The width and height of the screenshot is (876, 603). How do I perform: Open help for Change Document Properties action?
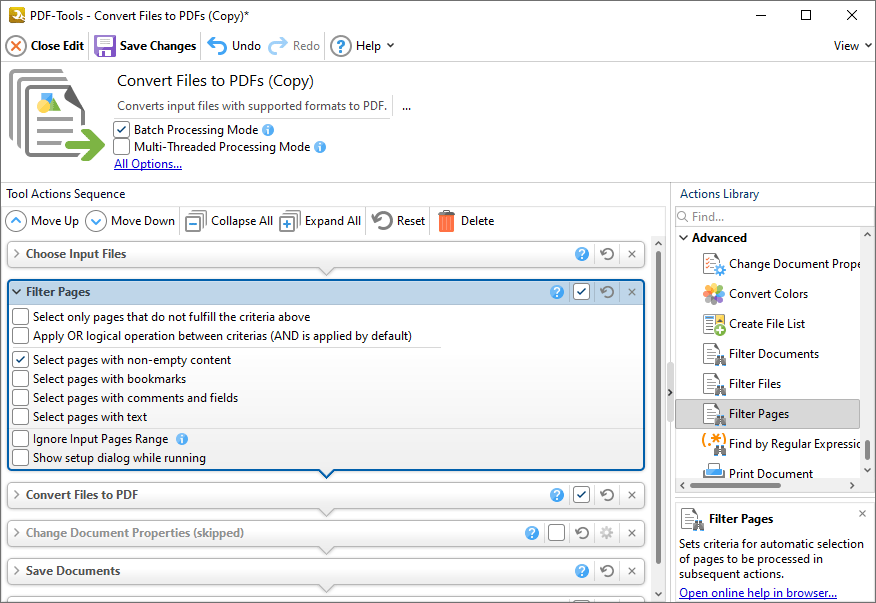(532, 533)
